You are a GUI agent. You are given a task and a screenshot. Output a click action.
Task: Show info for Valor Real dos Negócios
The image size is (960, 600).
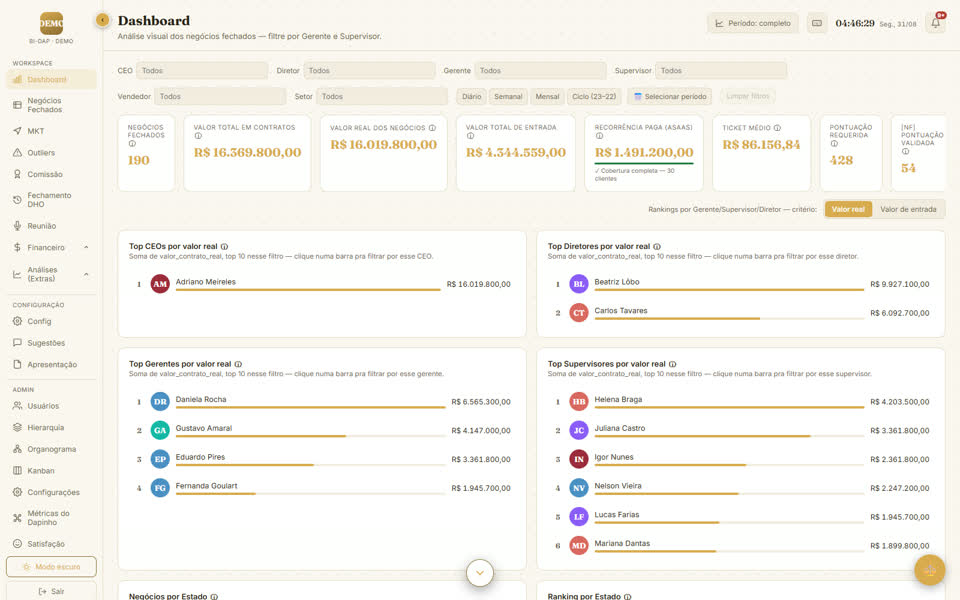point(432,128)
